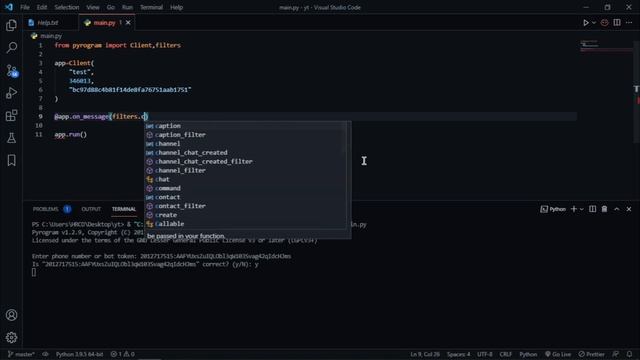This screenshot has height=360, width=640.
Task: Close the terminal panel
Action: (x=629, y=209)
